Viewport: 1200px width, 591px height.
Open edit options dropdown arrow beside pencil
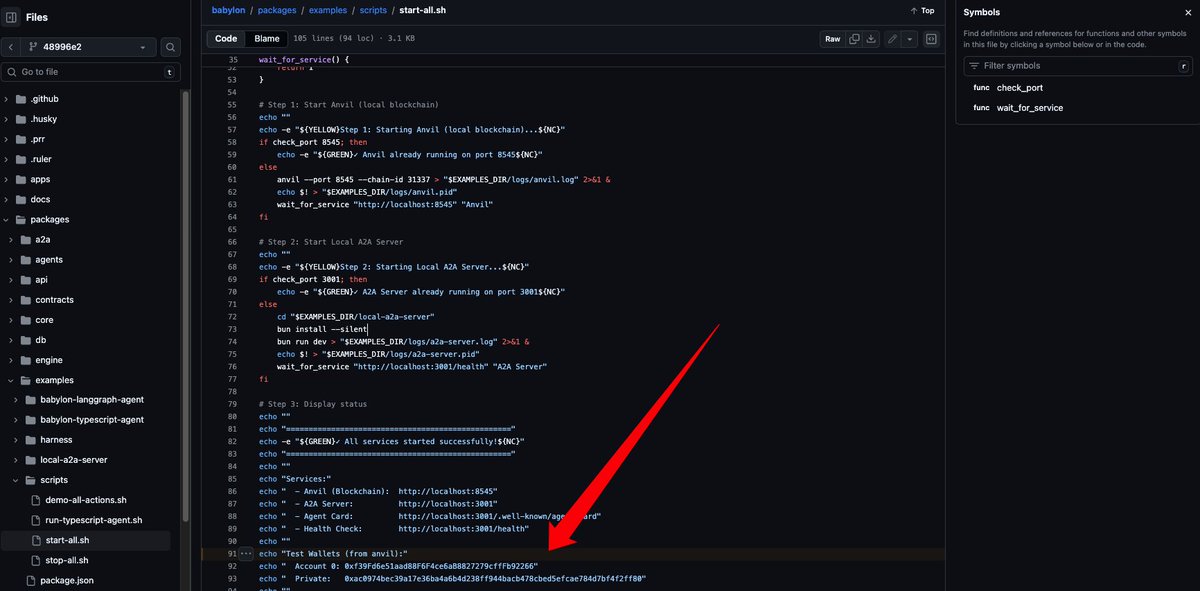tap(910, 39)
